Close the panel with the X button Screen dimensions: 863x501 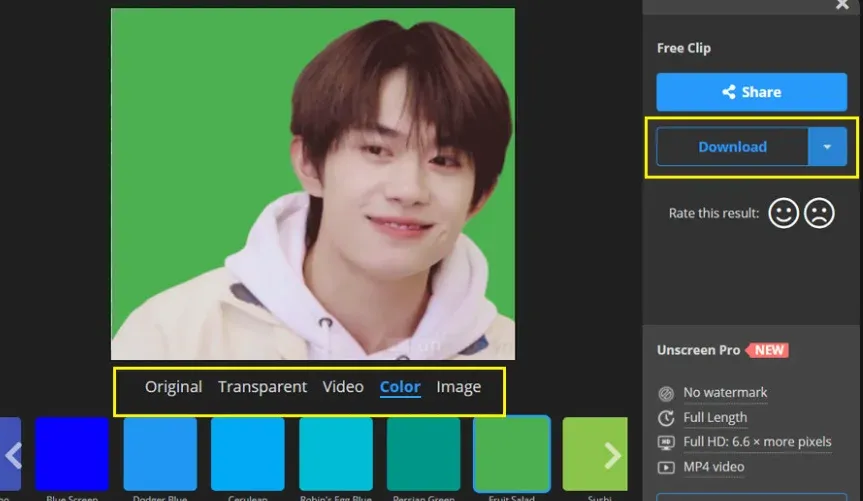pos(842,5)
